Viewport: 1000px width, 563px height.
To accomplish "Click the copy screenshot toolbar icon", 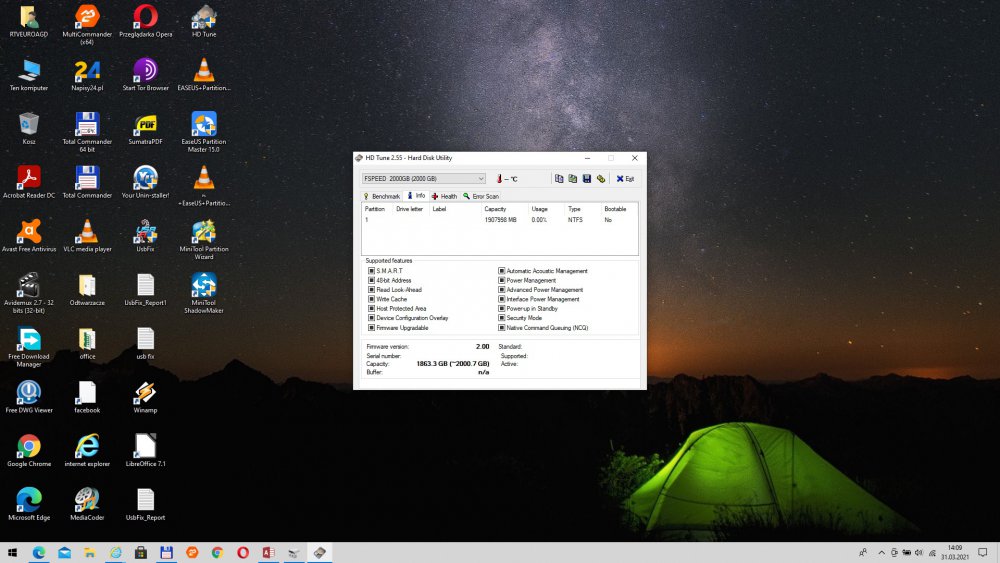I will (x=573, y=179).
